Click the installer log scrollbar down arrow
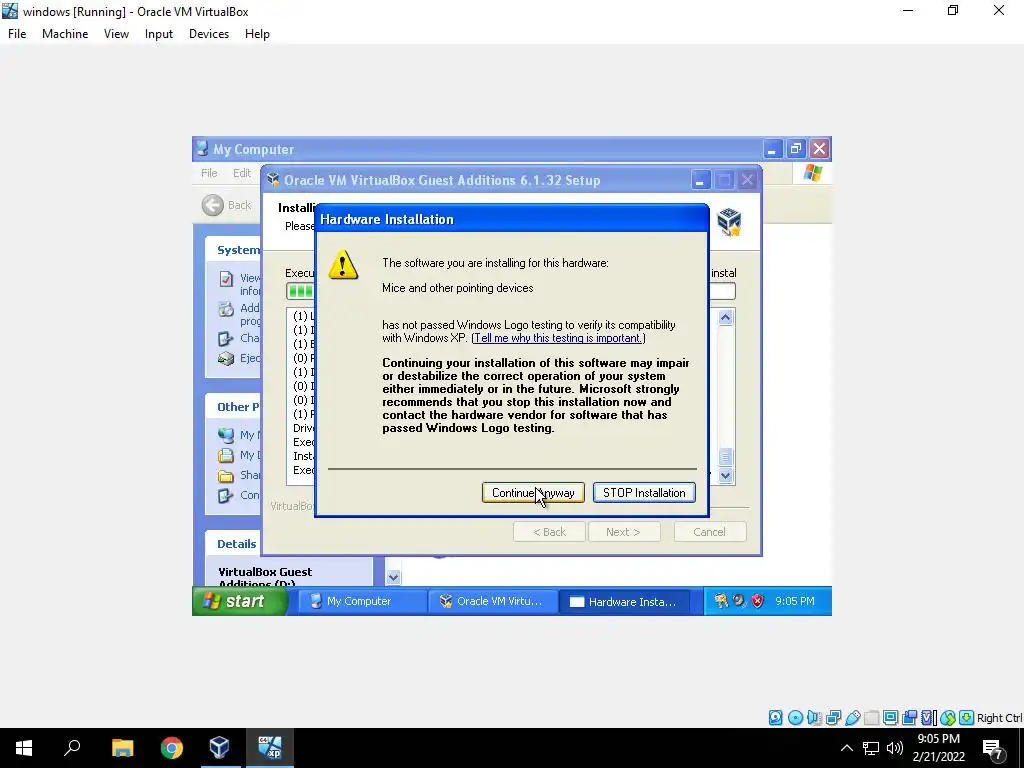 point(726,475)
